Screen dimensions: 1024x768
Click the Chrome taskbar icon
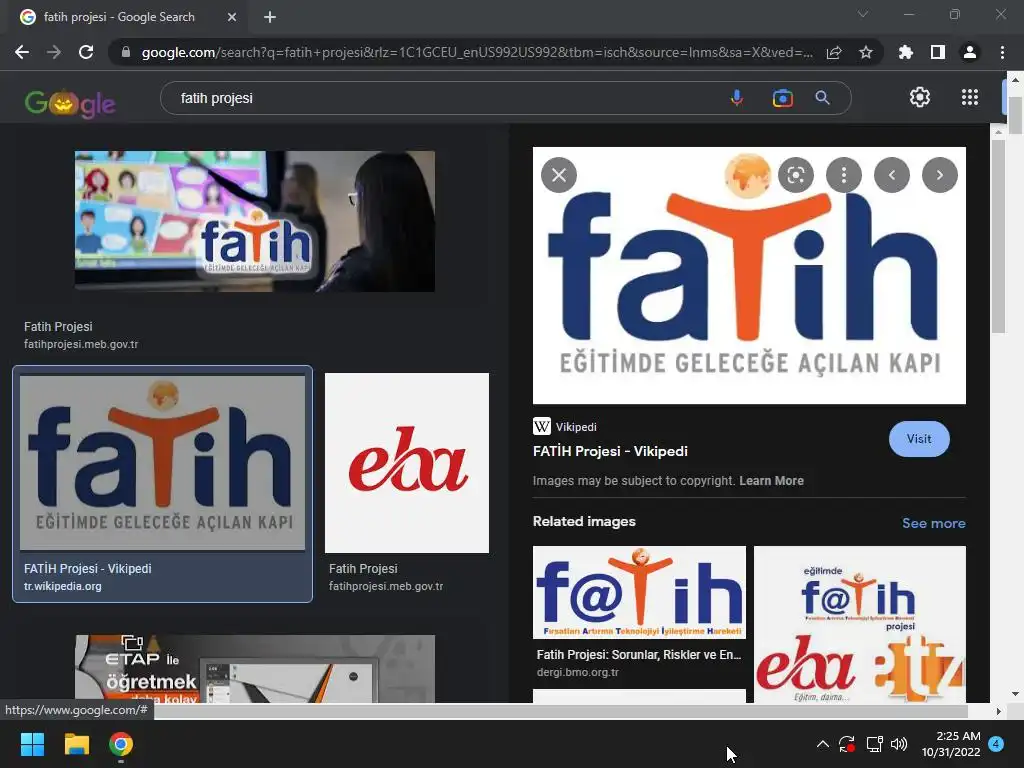pos(121,744)
